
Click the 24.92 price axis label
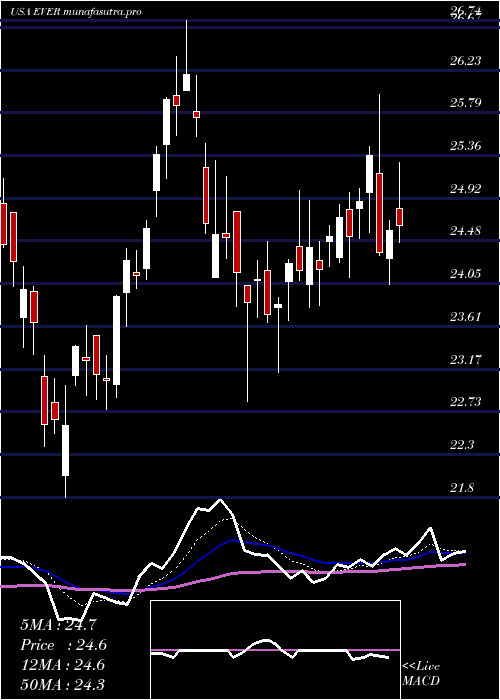click(466, 189)
